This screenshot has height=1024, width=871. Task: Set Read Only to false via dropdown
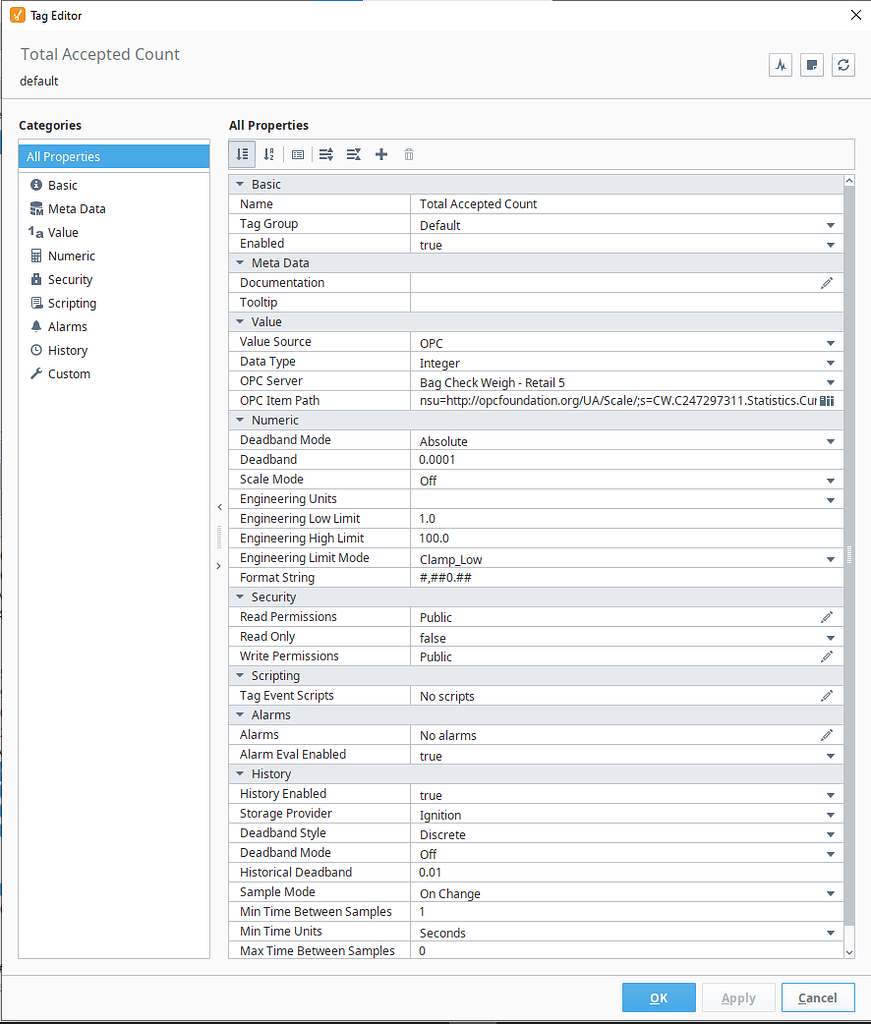(831, 637)
